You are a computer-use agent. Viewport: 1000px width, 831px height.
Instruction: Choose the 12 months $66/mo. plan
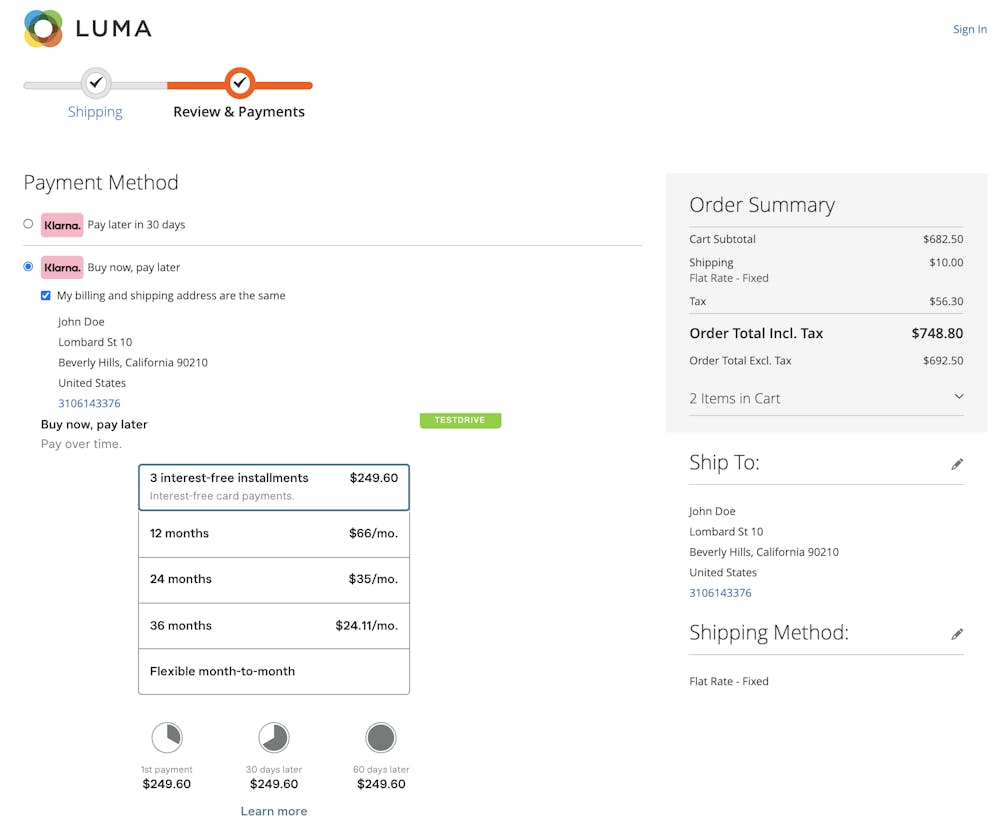point(274,534)
